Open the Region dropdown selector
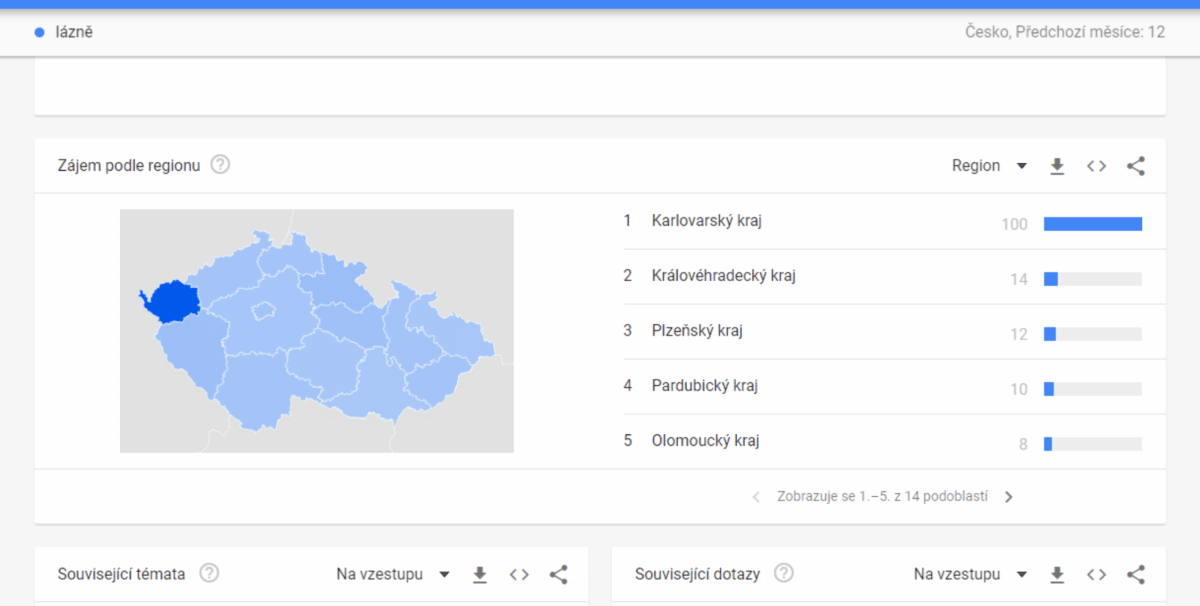The width and height of the screenshot is (1200, 606). pyautogui.click(x=989, y=166)
